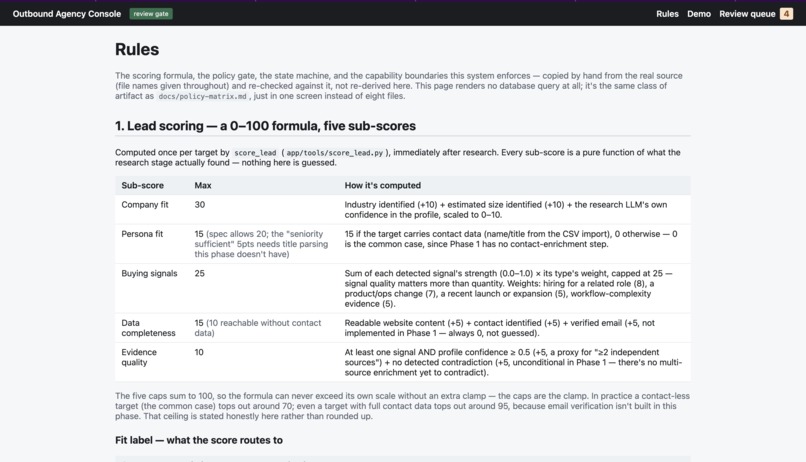Open the Demo nav link

[x=699, y=14]
